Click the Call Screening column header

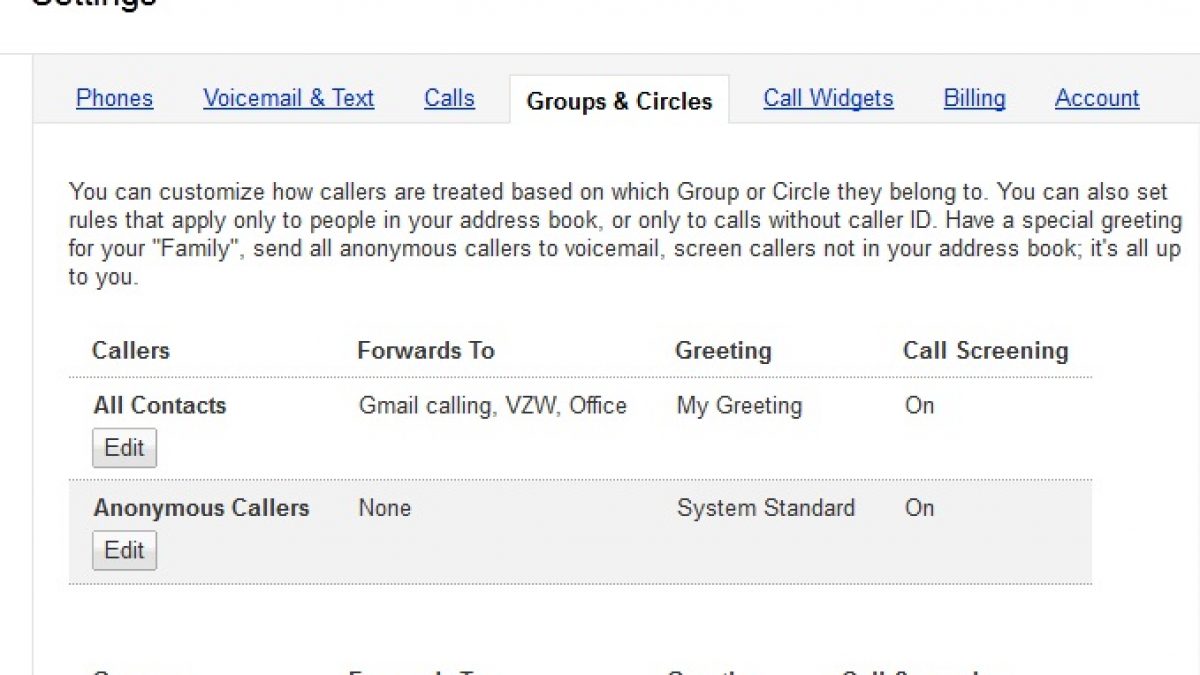[985, 351]
